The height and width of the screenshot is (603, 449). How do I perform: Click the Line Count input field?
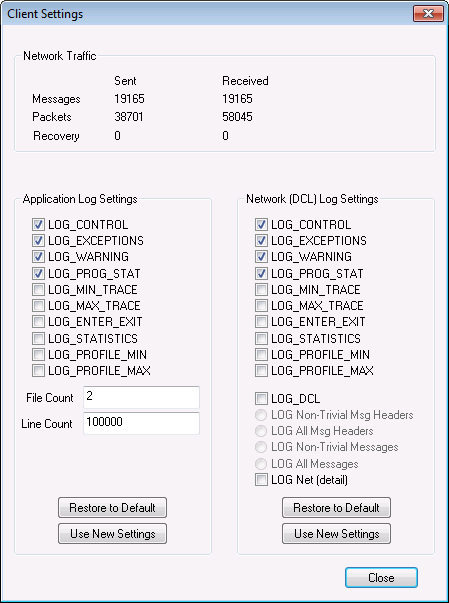click(141, 423)
